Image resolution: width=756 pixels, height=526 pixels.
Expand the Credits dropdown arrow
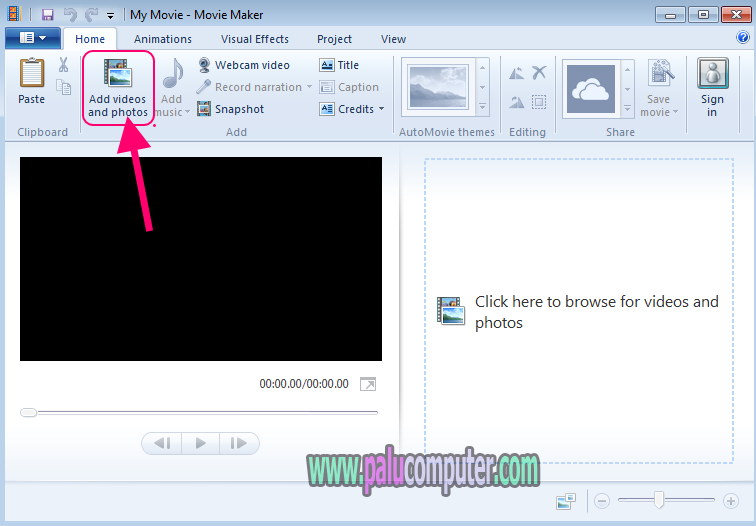tap(381, 109)
